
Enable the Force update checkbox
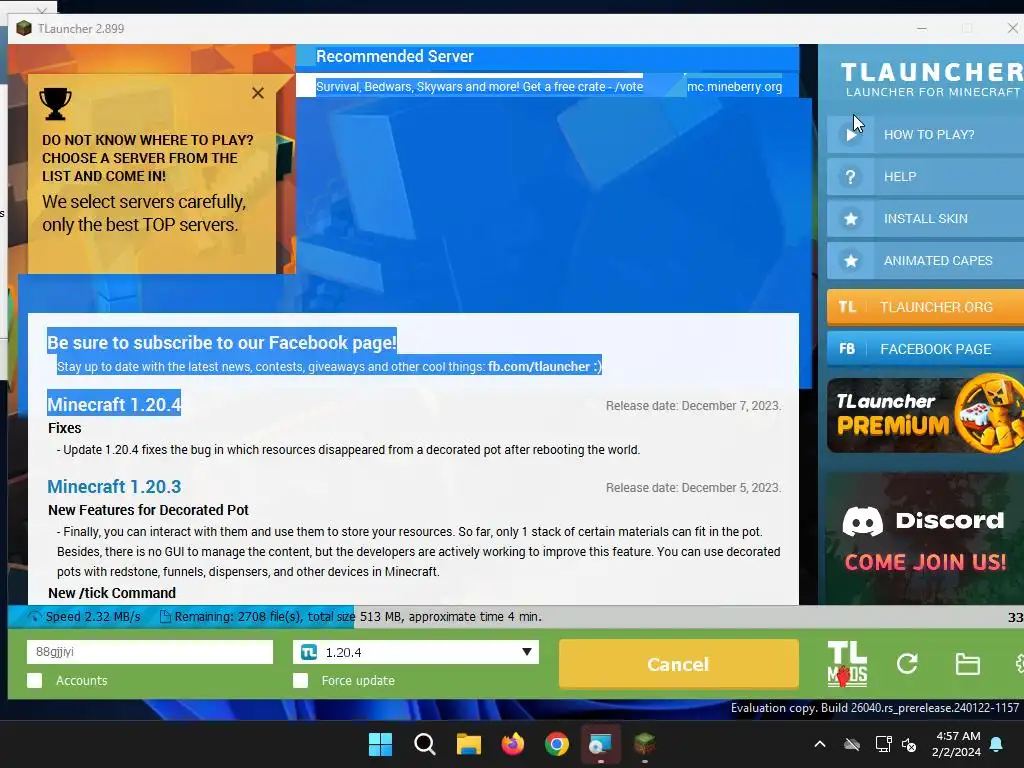(300, 680)
